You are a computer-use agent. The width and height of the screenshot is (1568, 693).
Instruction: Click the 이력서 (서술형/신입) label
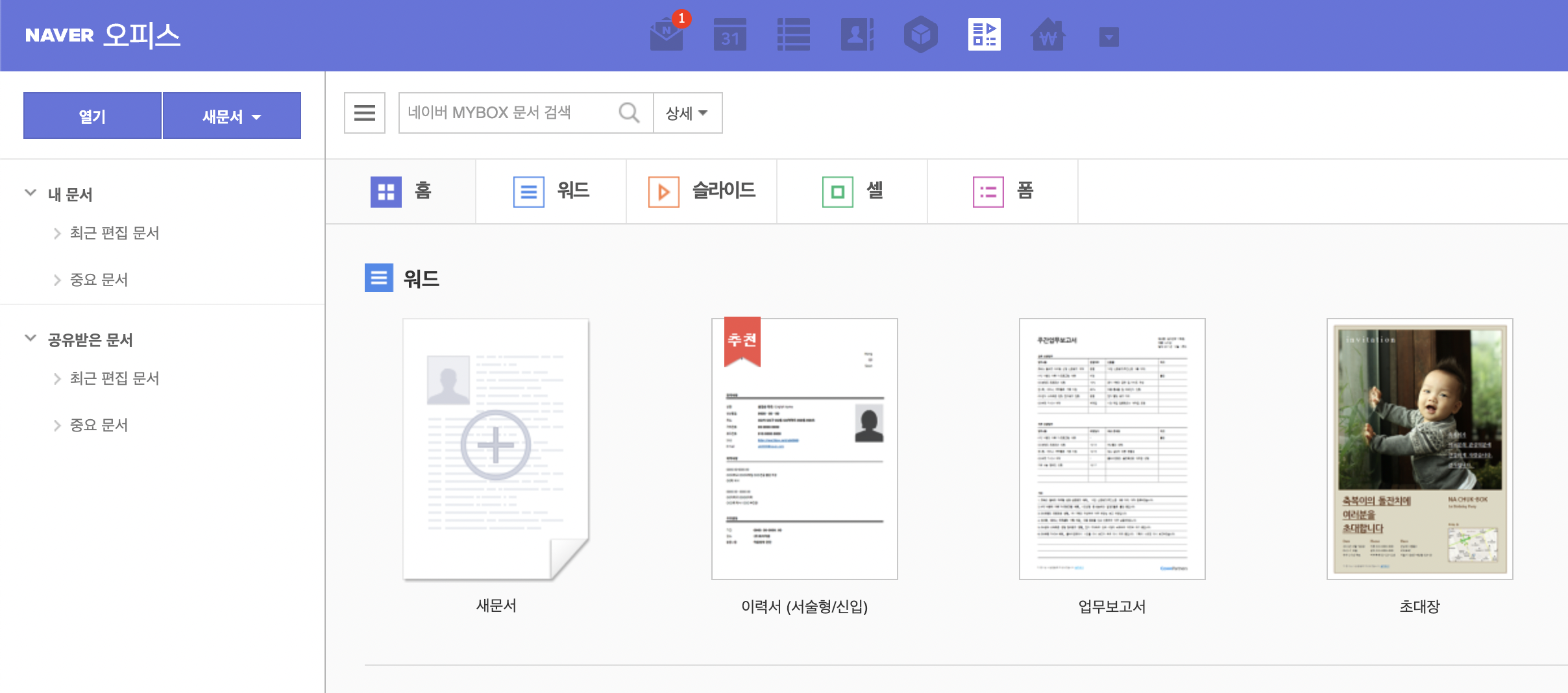coord(805,606)
